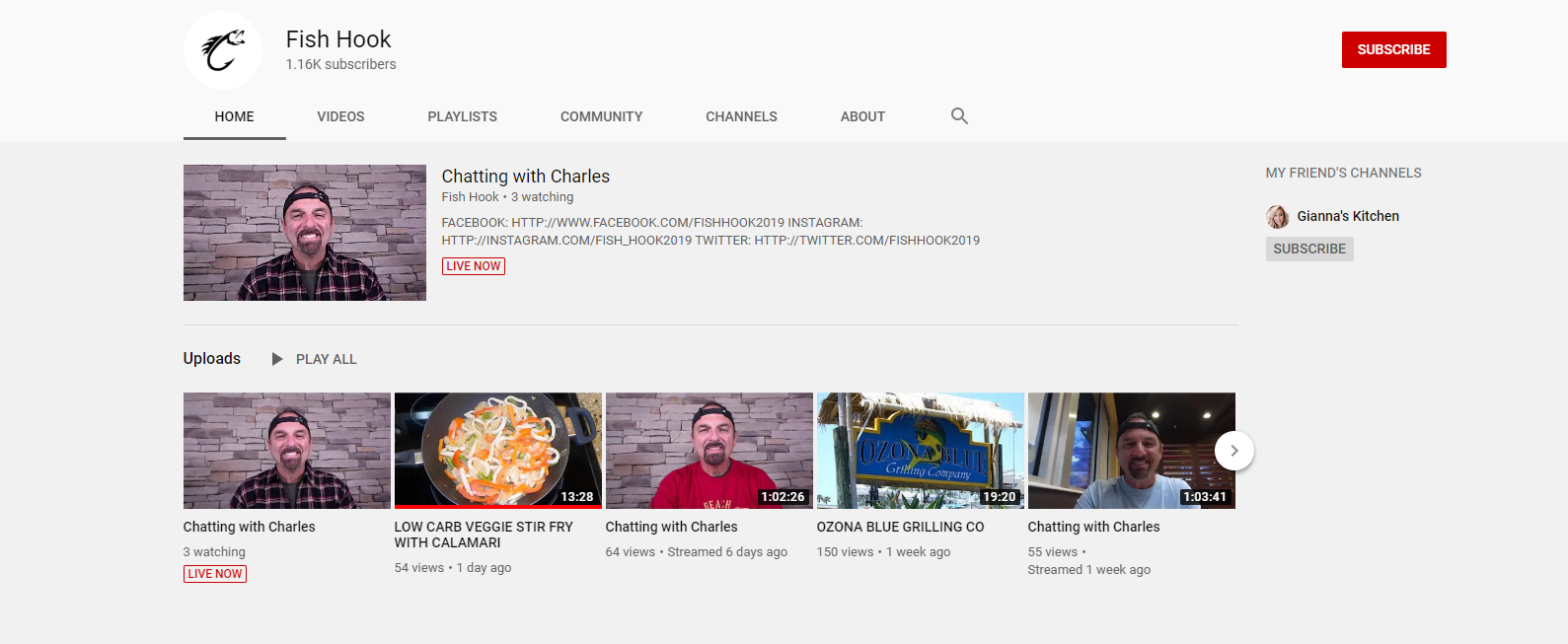Open the video title with 64 views

click(672, 527)
